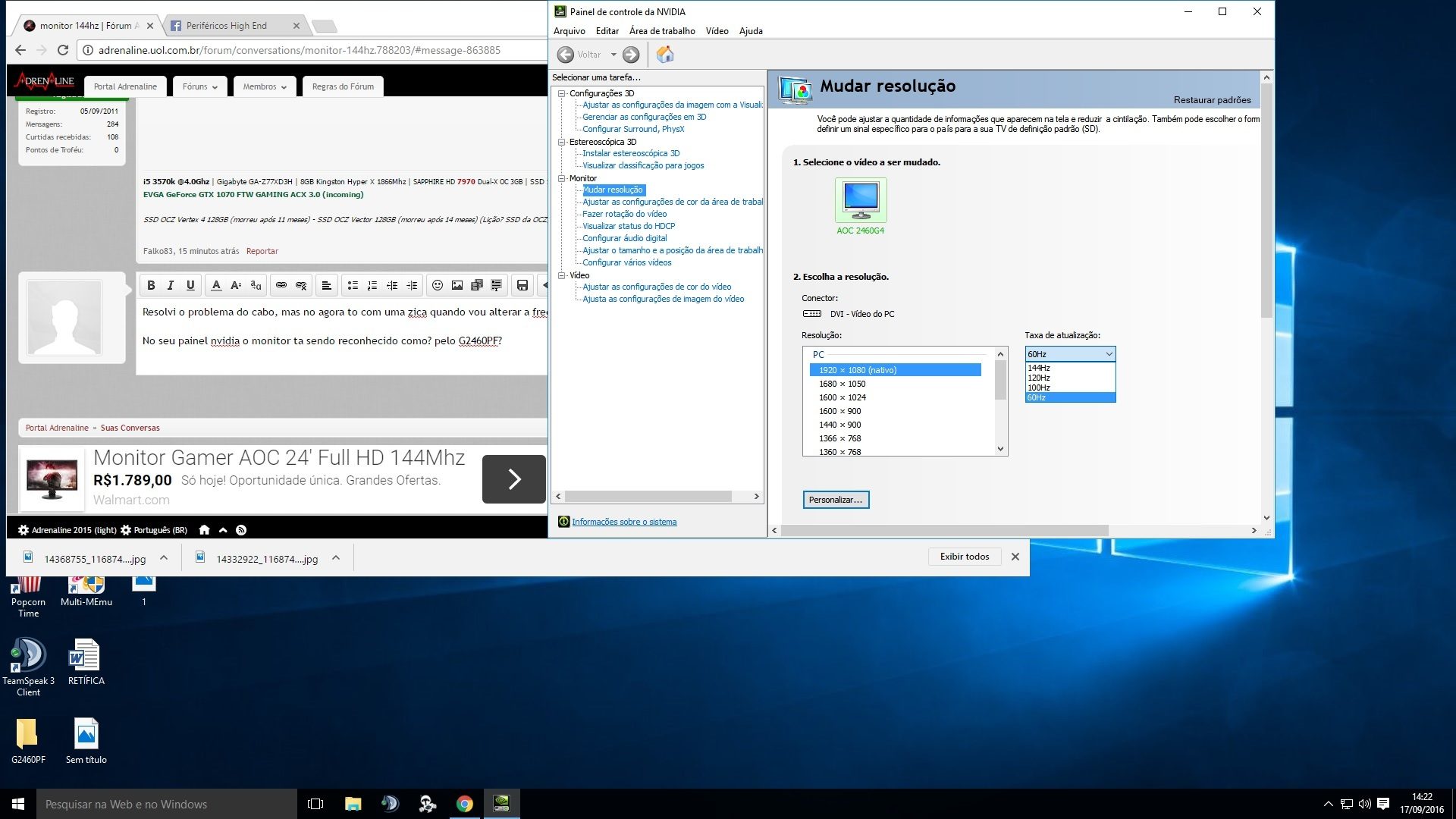
Task: Open Gerenciar as configurações em 3D
Action: point(644,117)
